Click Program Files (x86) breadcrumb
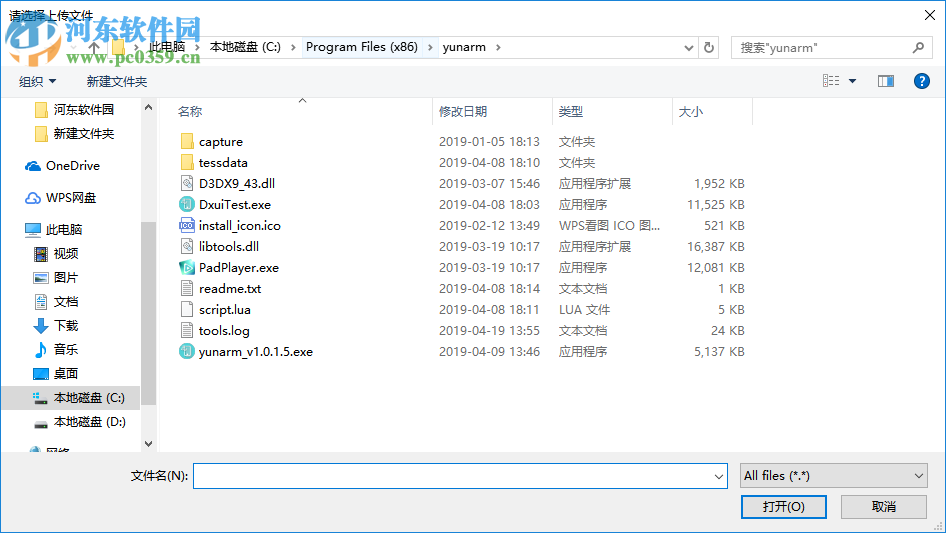Screen dimensions: 946x533 coord(361,47)
